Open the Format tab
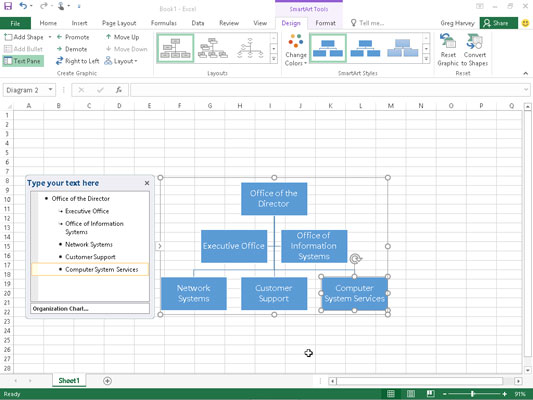Image resolution: width=533 pixels, height=400 pixels. (325, 23)
